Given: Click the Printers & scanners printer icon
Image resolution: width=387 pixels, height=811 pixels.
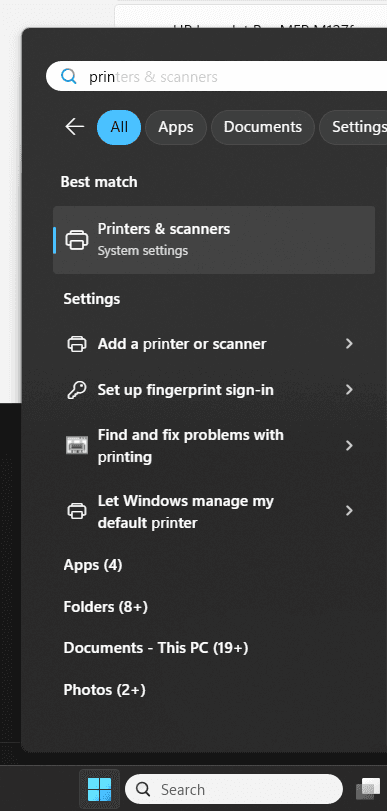Looking at the screenshot, I should click(x=77, y=240).
